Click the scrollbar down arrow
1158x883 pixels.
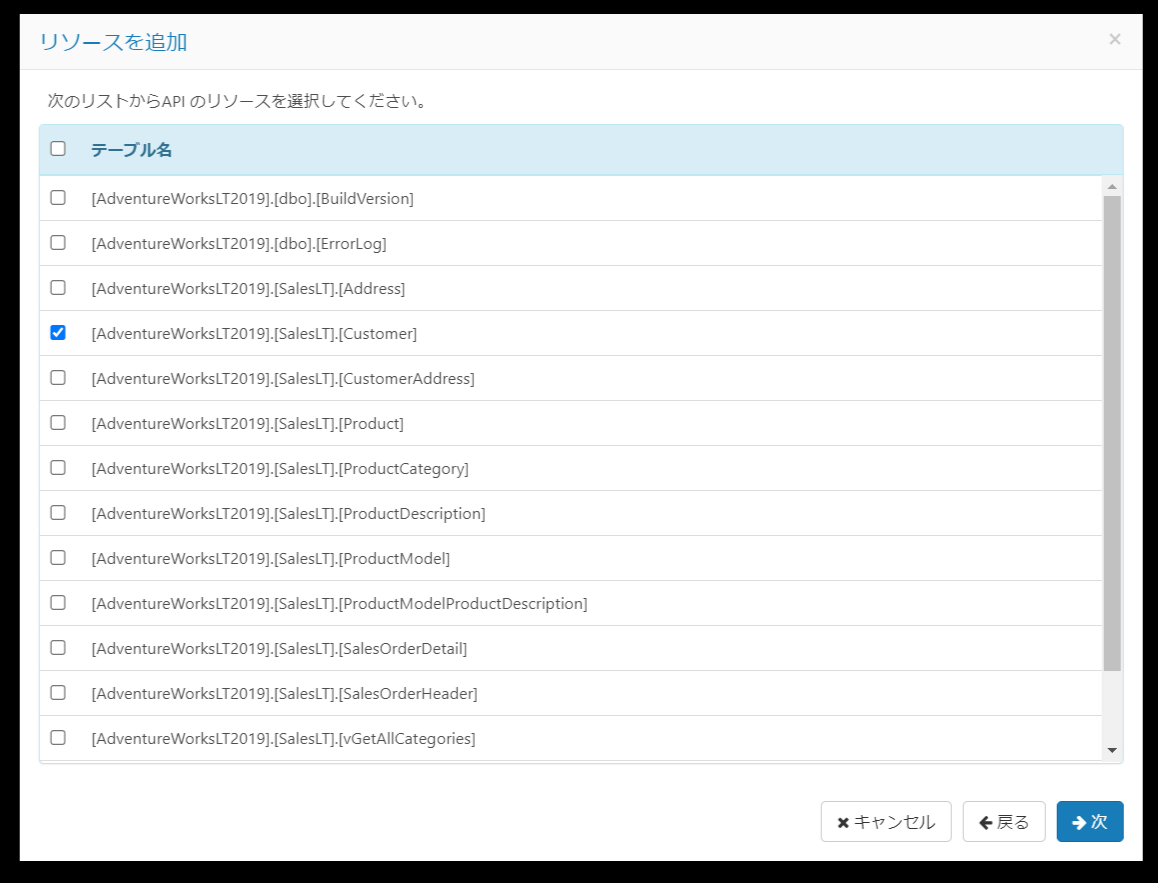click(1112, 751)
